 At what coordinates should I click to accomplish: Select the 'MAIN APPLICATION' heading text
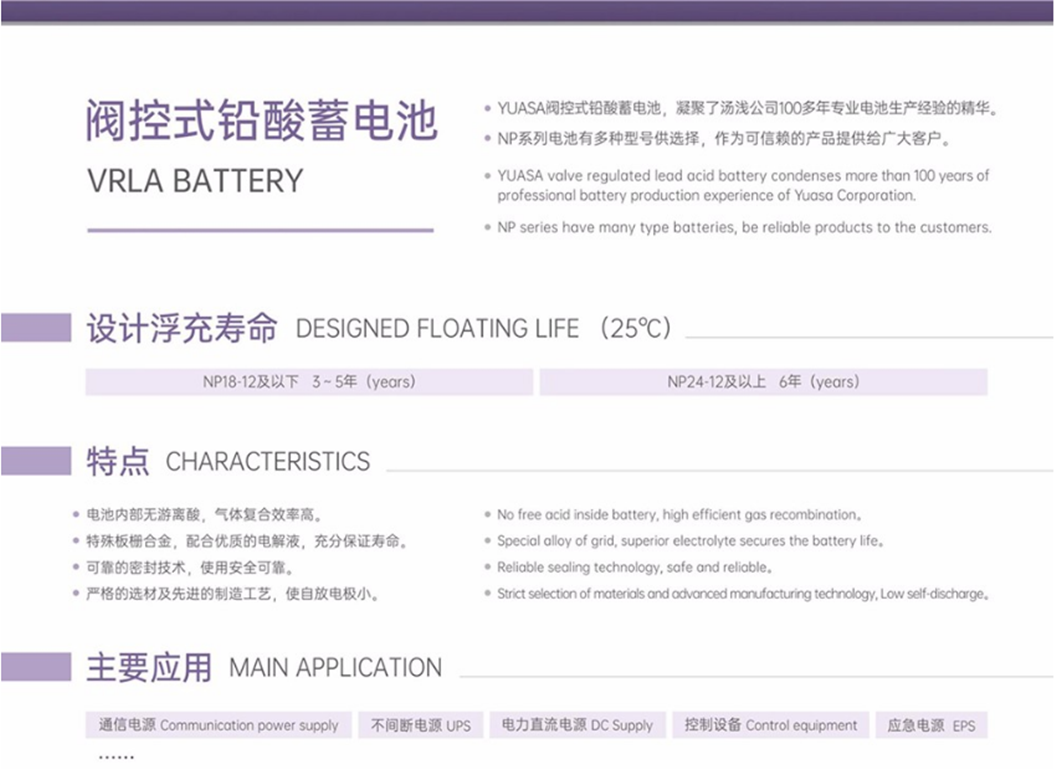tap(335, 668)
